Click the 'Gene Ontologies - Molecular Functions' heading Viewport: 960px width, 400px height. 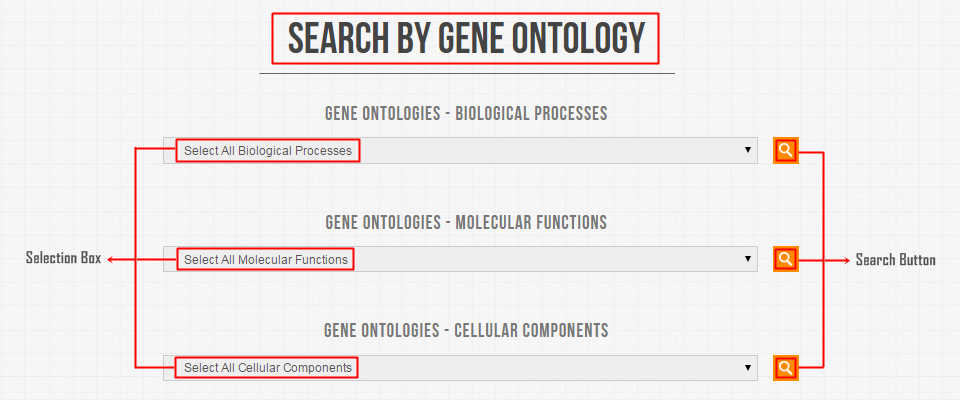[466, 222]
